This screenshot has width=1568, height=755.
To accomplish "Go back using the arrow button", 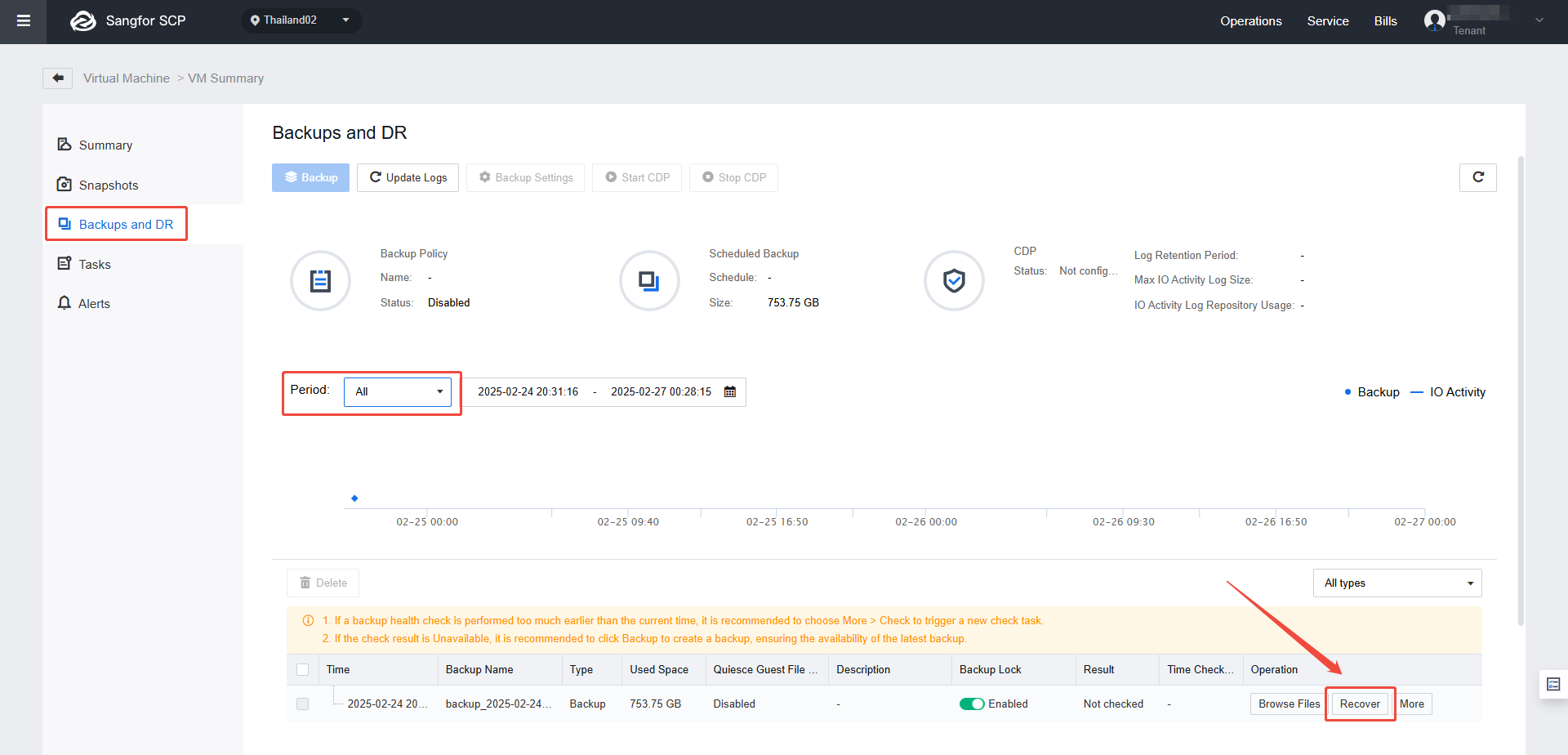I will tap(57, 78).
